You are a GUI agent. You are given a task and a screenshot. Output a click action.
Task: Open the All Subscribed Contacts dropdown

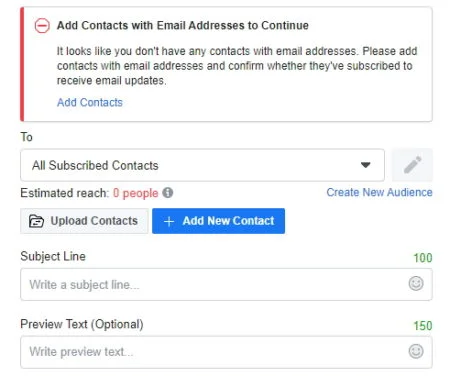202,165
